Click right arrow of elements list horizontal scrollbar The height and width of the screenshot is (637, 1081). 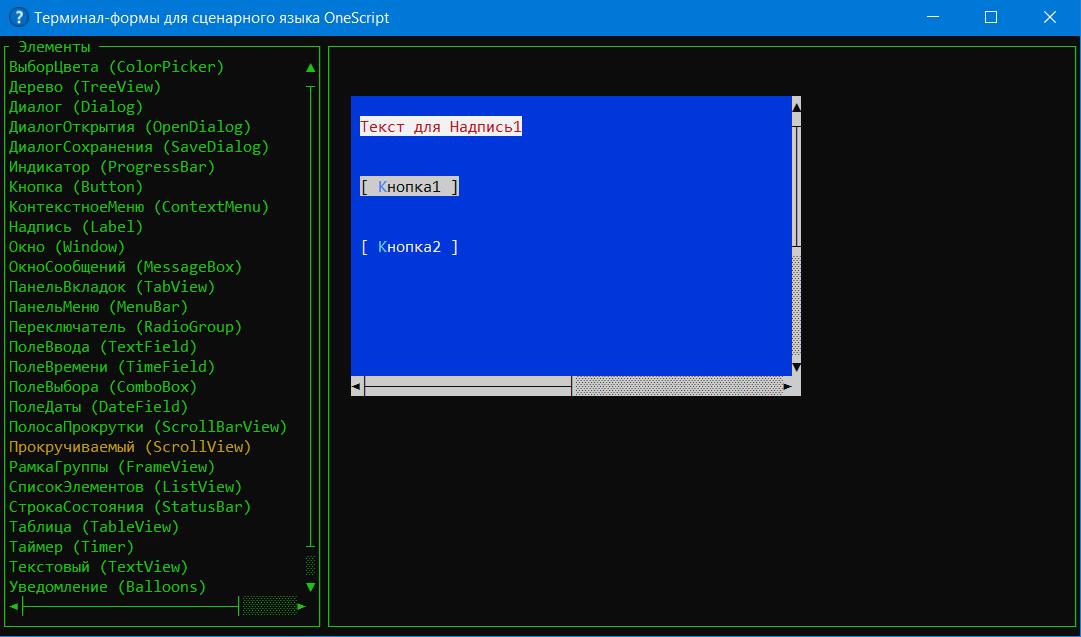click(302, 606)
